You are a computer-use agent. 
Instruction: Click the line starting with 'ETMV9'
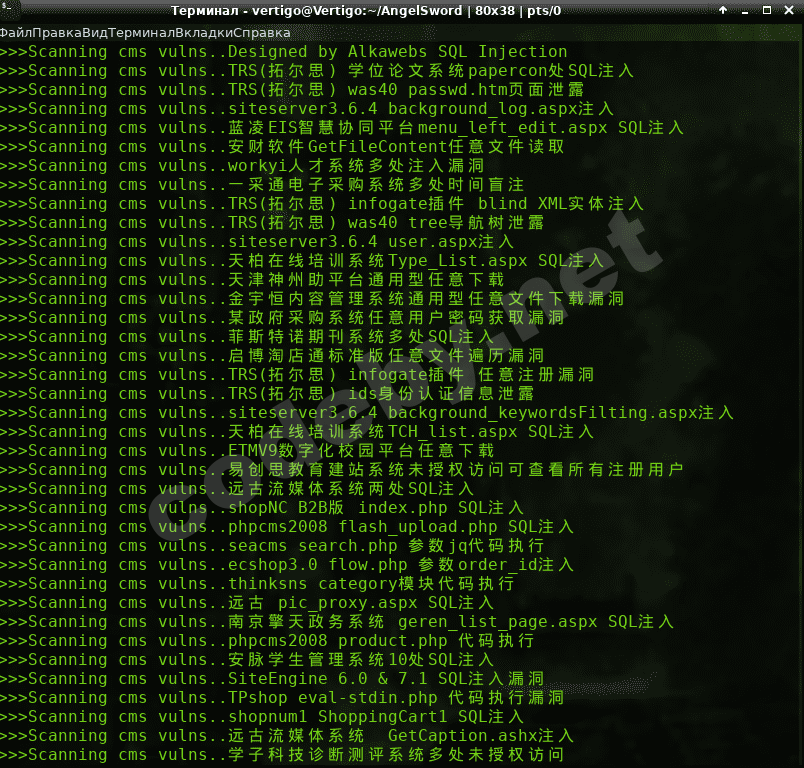247,451
